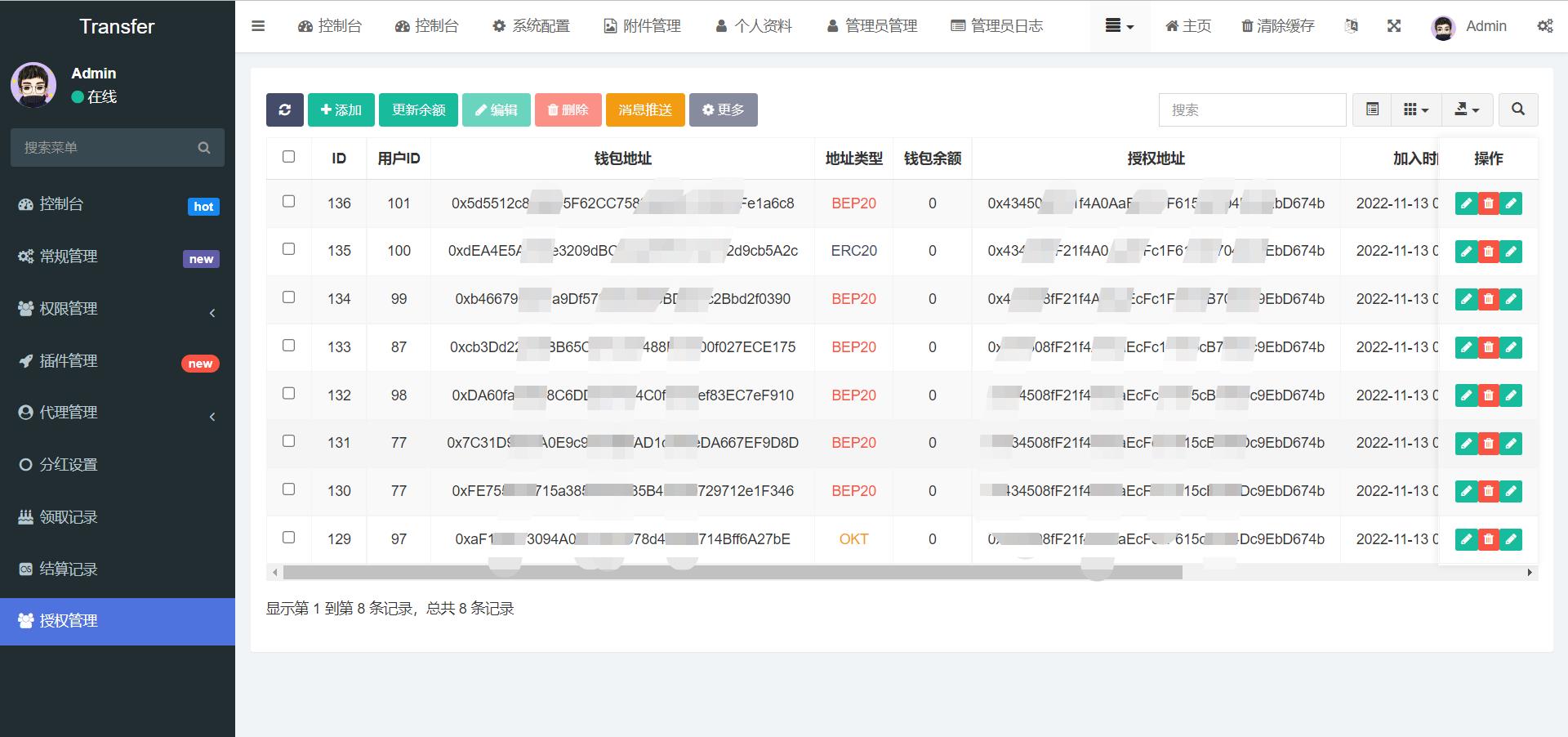Click the fullscreen expand icon in header
The width and height of the screenshot is (1568, 737).
pos(1394,26)
